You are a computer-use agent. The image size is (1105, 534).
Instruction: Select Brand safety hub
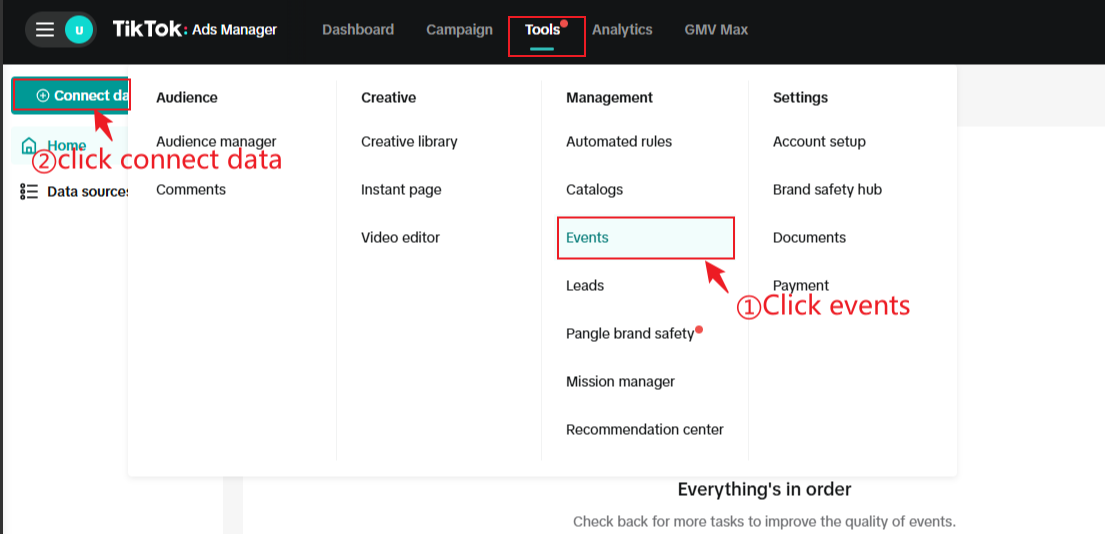827,190
